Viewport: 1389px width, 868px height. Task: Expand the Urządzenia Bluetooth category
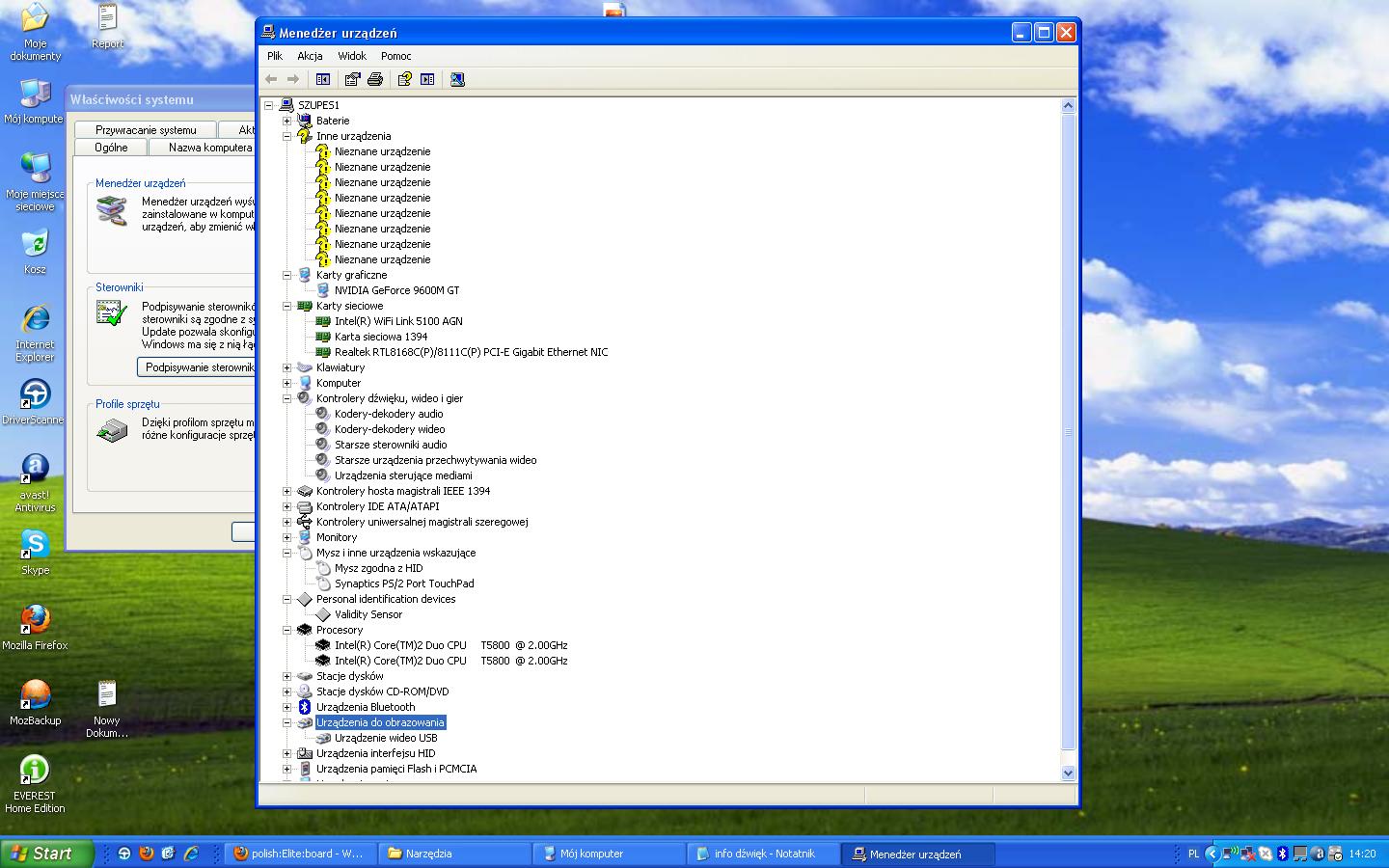tap(286, 707)
